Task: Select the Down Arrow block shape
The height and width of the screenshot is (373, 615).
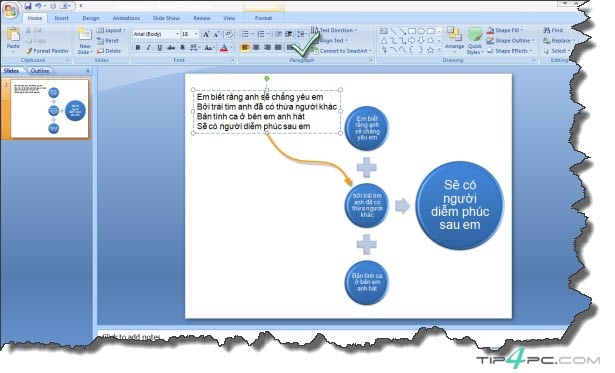Action: 421,40
